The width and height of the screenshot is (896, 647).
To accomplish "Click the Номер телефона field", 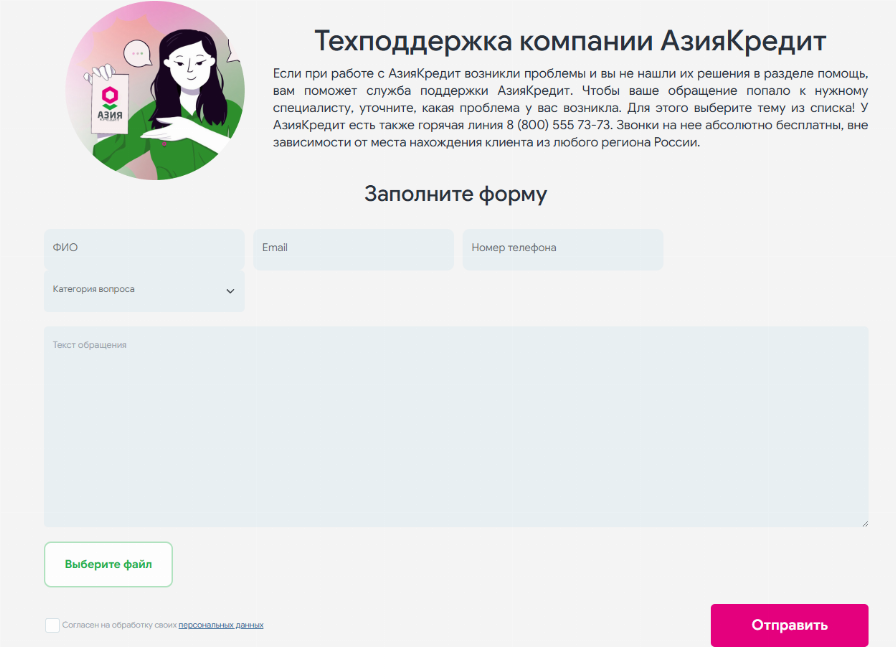I will click(x=563, y=249).
